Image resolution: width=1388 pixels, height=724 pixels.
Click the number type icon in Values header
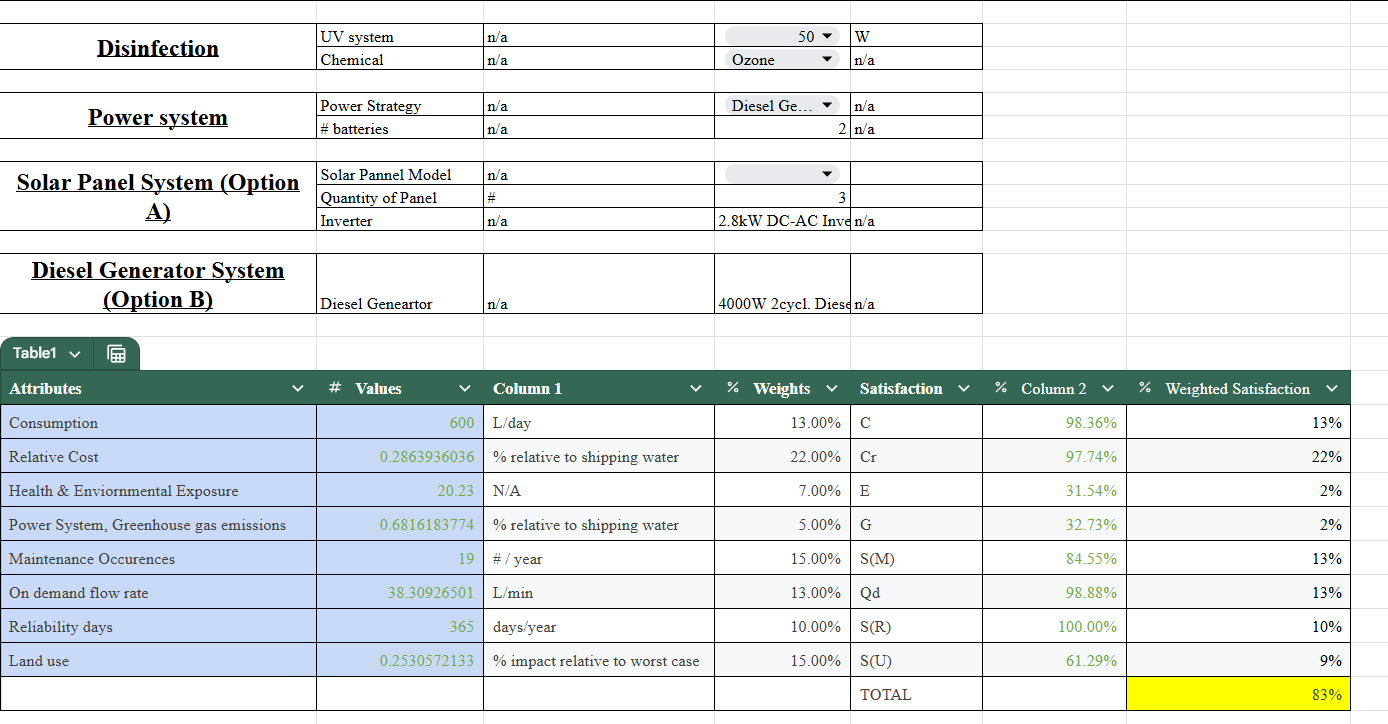click(336, 388)
